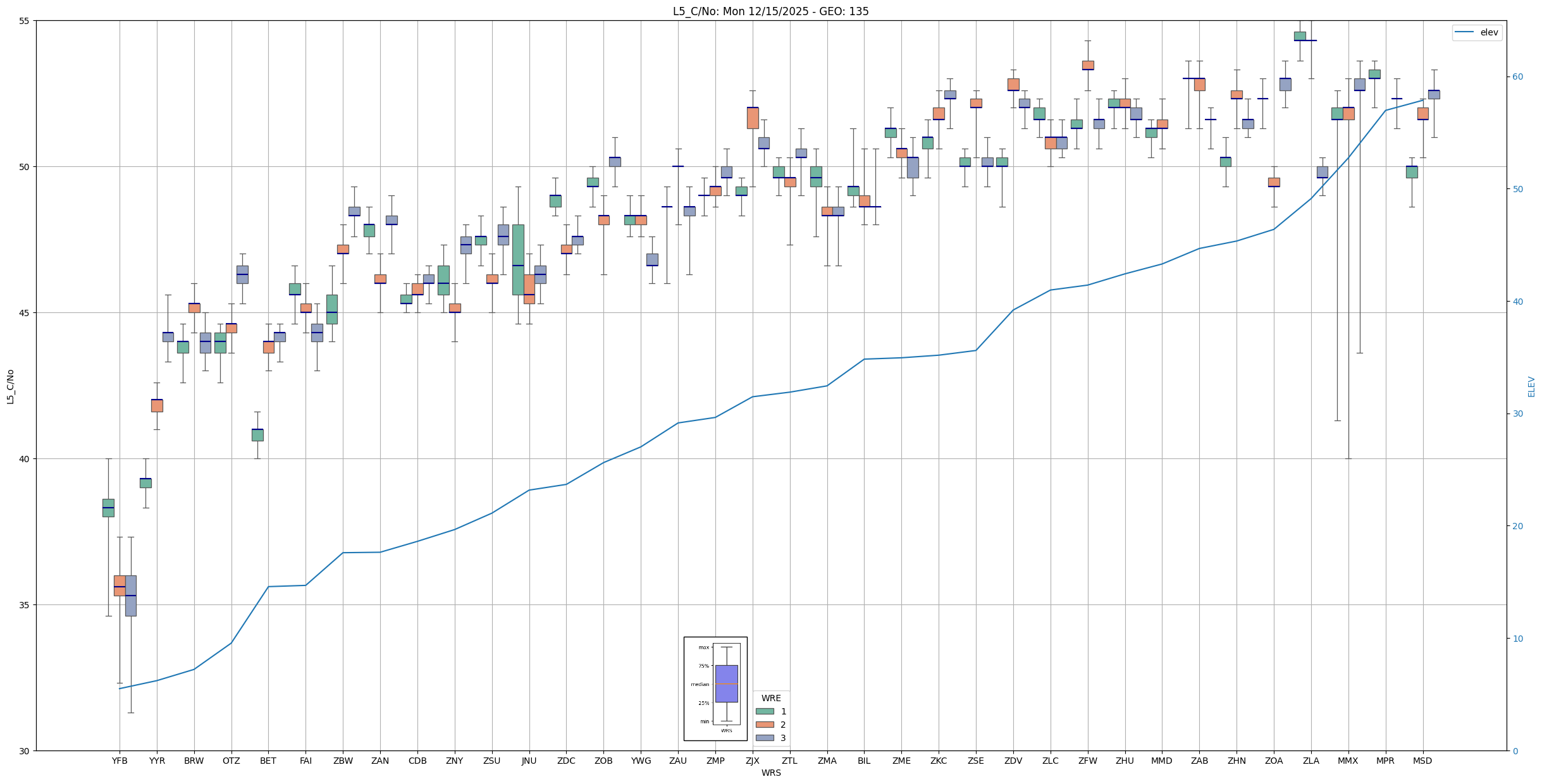Click the orange WRE 2 legend swatch
Image resolution: width=1542 pixels, height=784 pixels.
pos(765,725)
